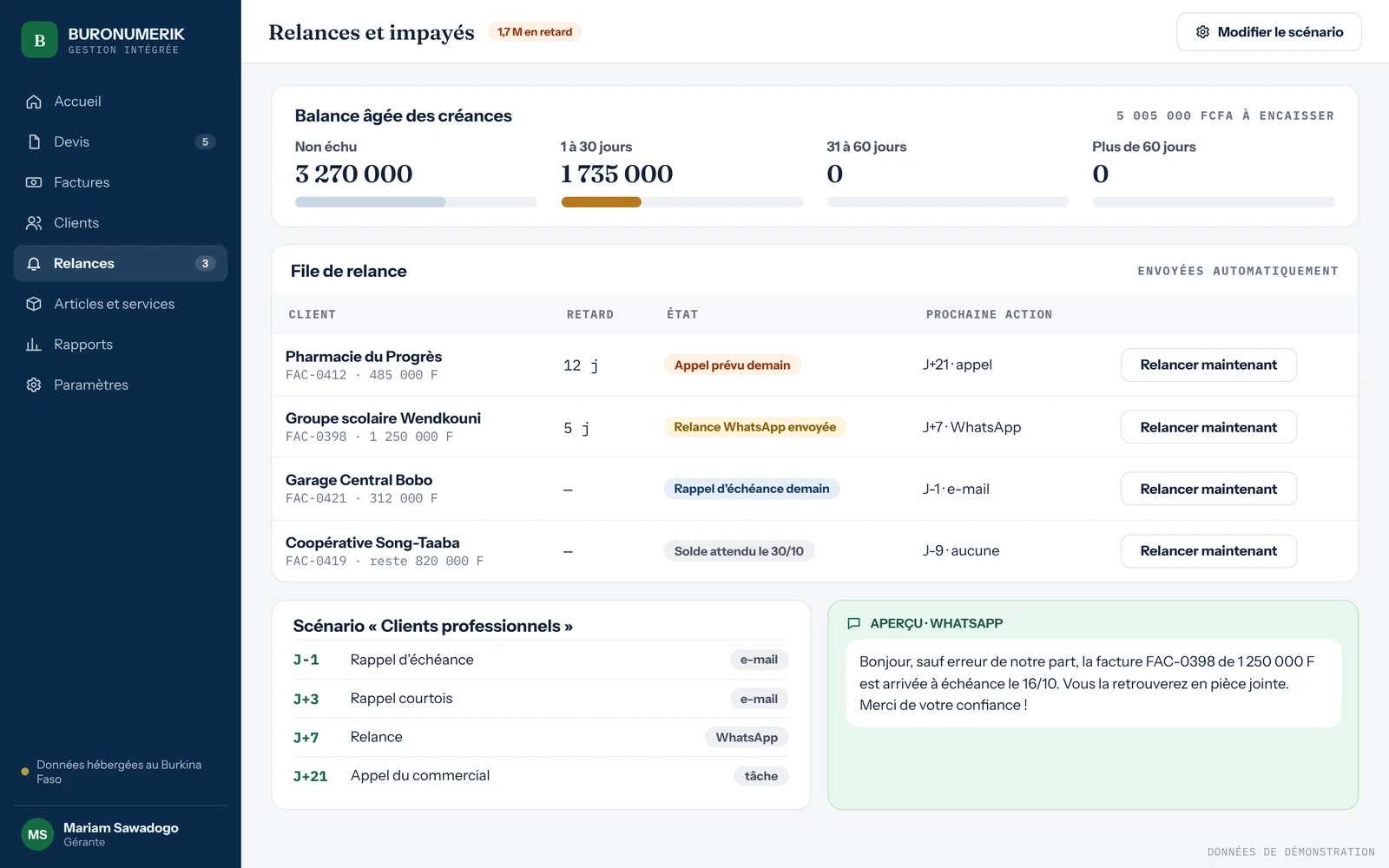
Task: Select the J+21 Appel du commercial step
Action: click(540, 776)
